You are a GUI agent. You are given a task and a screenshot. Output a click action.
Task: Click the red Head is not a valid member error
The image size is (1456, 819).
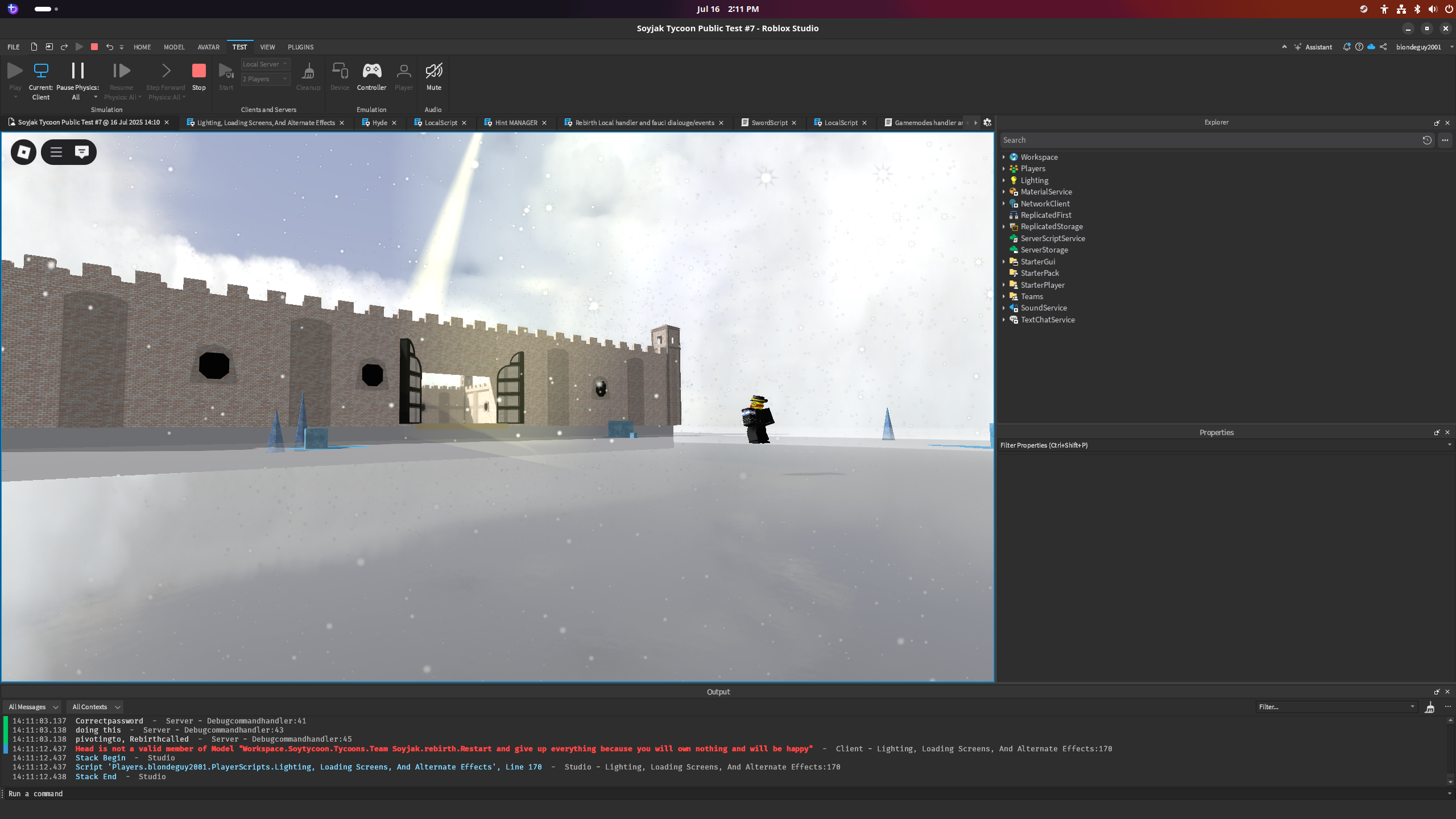(x=444, y=749)
